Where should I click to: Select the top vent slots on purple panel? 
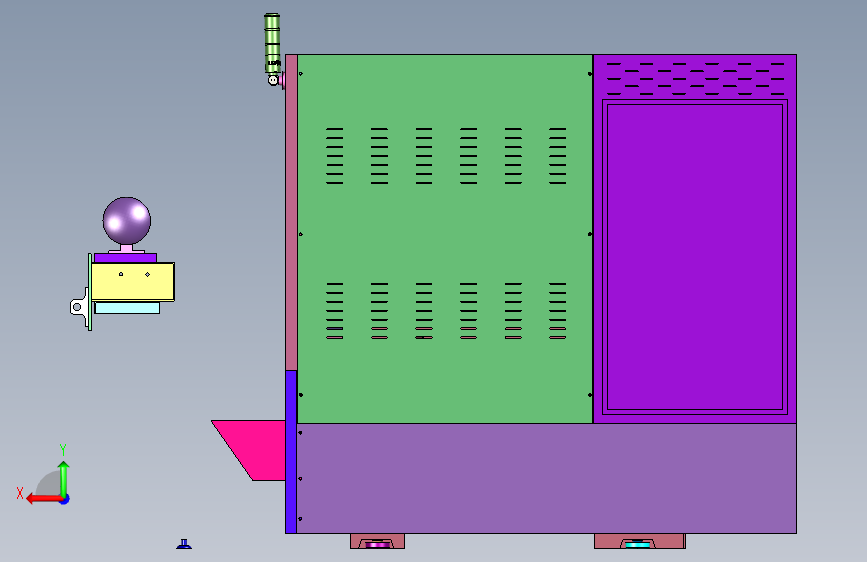point(695,79)
